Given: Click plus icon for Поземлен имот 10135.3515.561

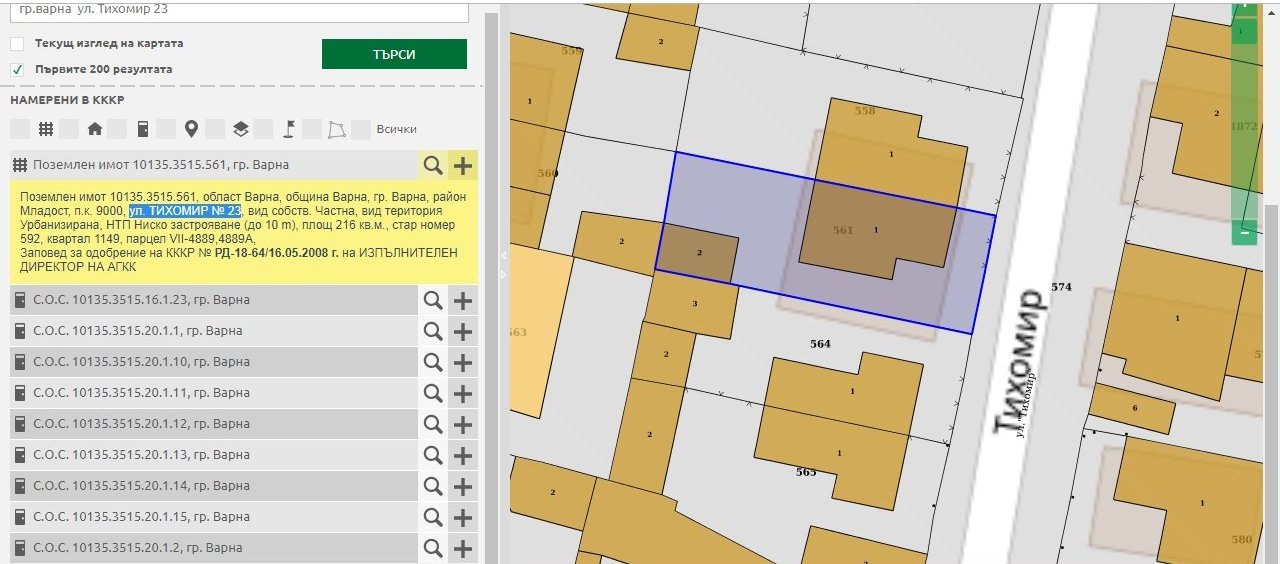Looking at the screenshot, I should click(x=463, y=165).
